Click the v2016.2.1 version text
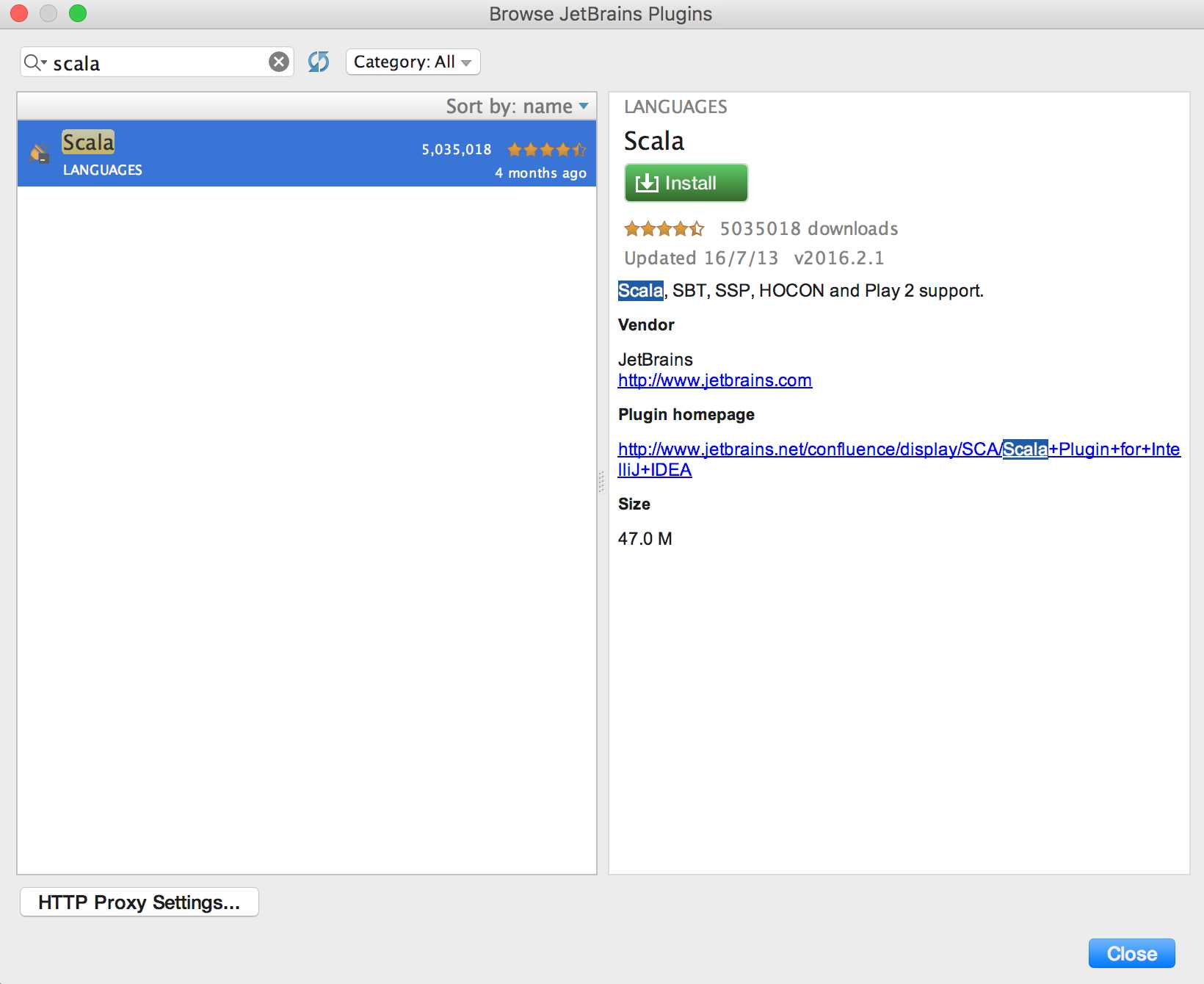This screenshot has width=1204, height=984. tap(838, 258)
